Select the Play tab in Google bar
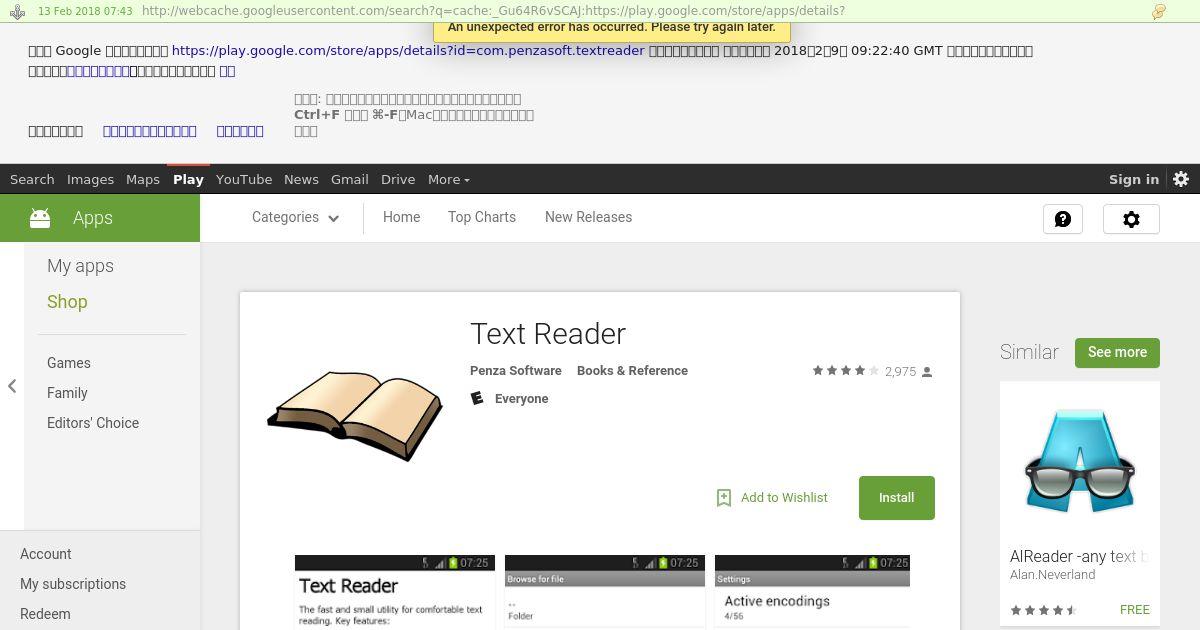The image size is (1200, 630). click(x=188, y=179)
